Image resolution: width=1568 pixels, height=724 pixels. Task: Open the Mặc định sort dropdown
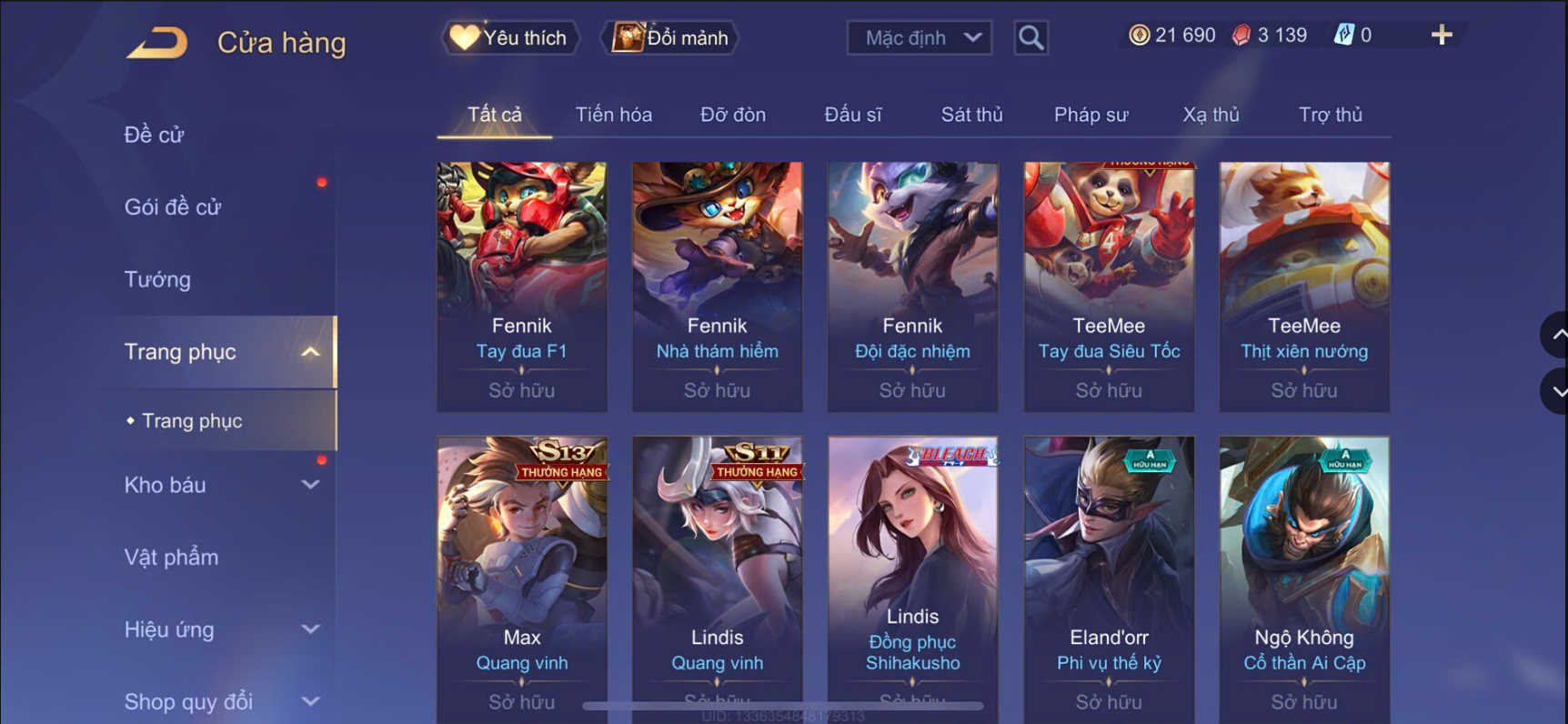point(920,38)
